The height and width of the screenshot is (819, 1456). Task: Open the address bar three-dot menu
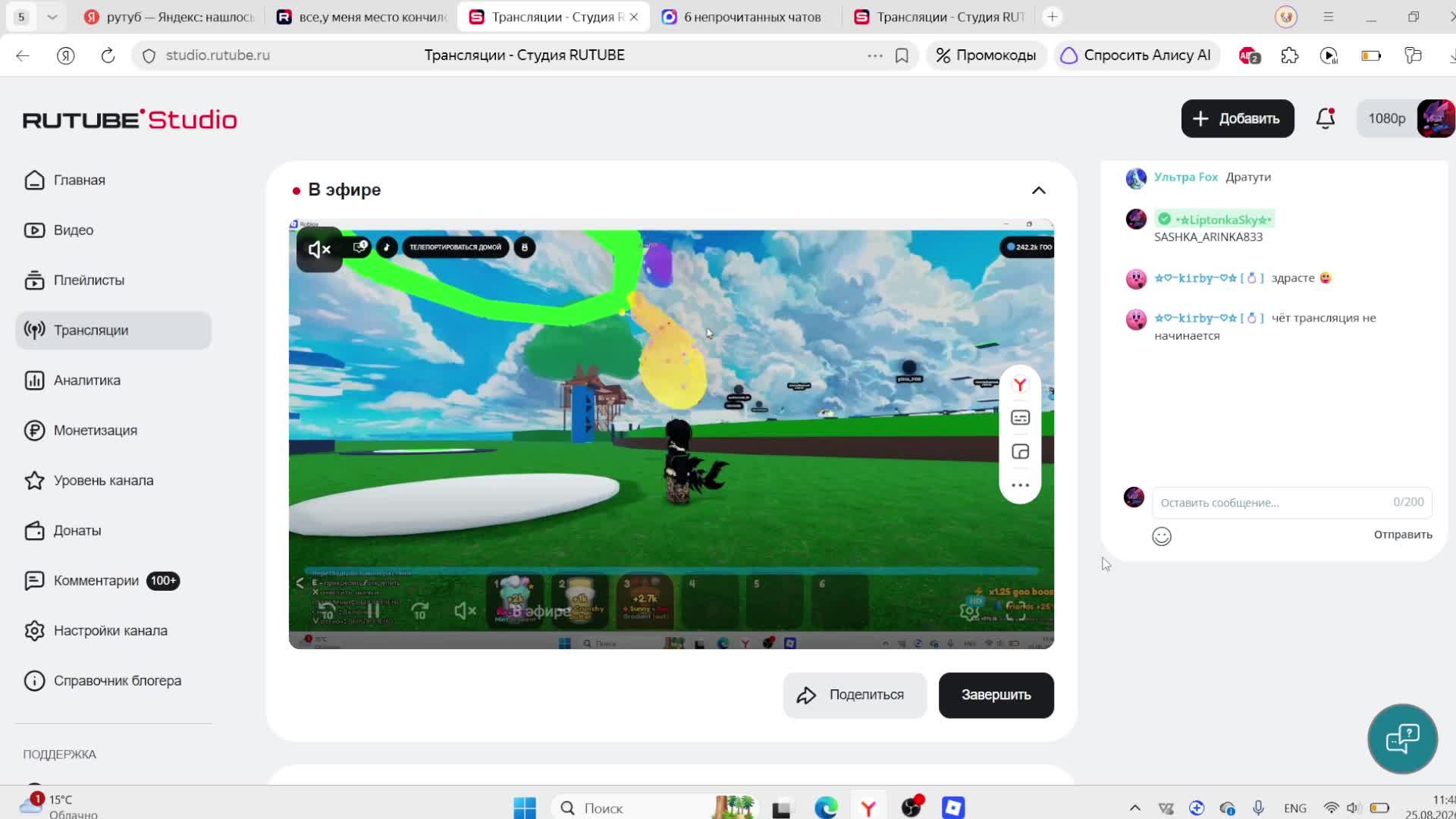pyautogui.click(x=875, y=55)
